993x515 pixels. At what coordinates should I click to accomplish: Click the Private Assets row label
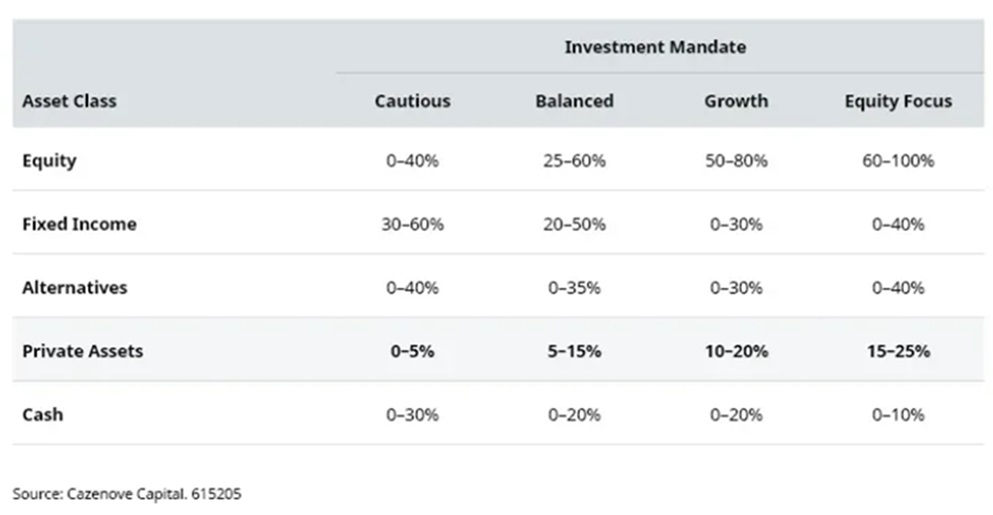pos(82,351)
